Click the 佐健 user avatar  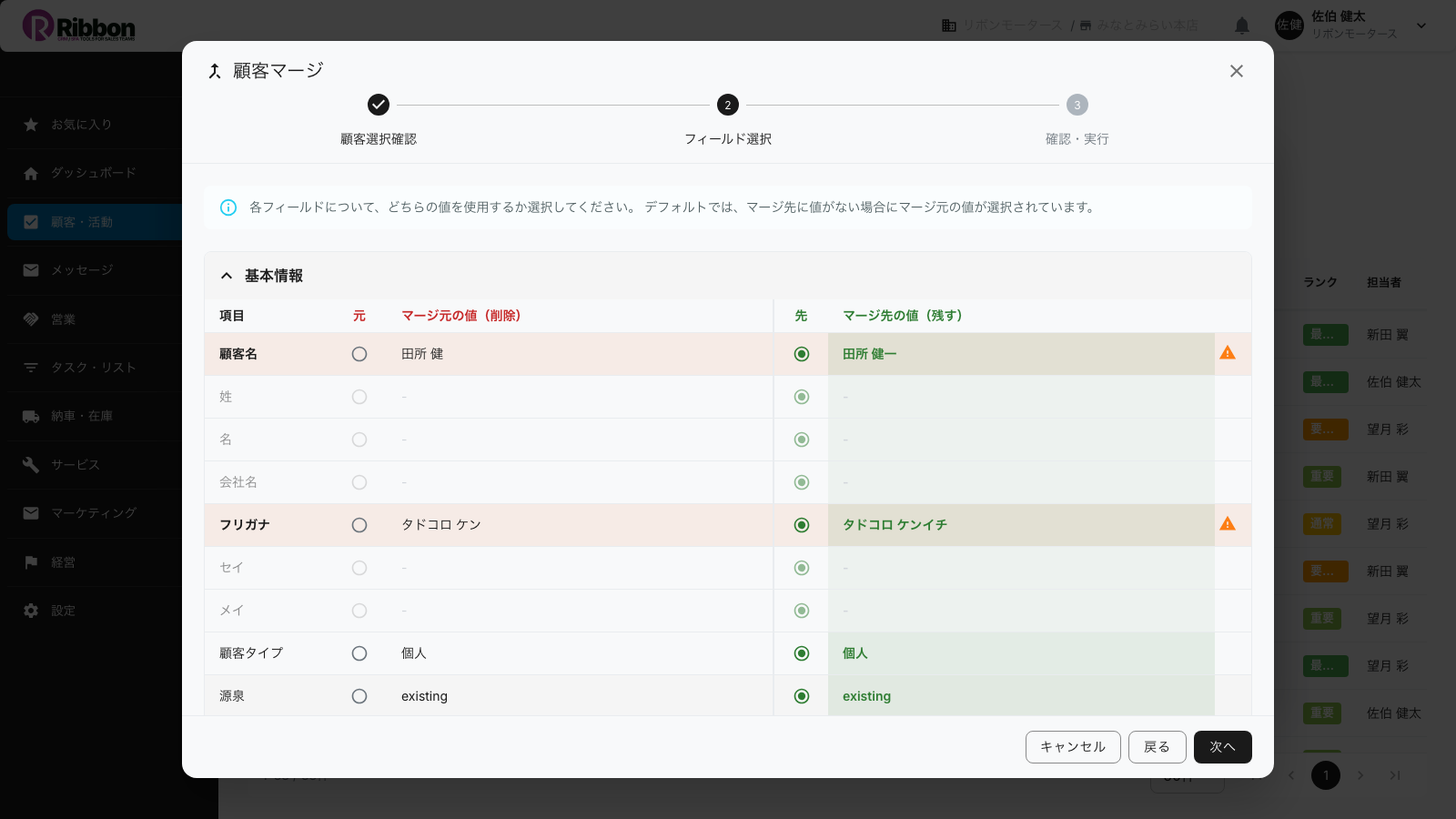[x=1289, y=25]
